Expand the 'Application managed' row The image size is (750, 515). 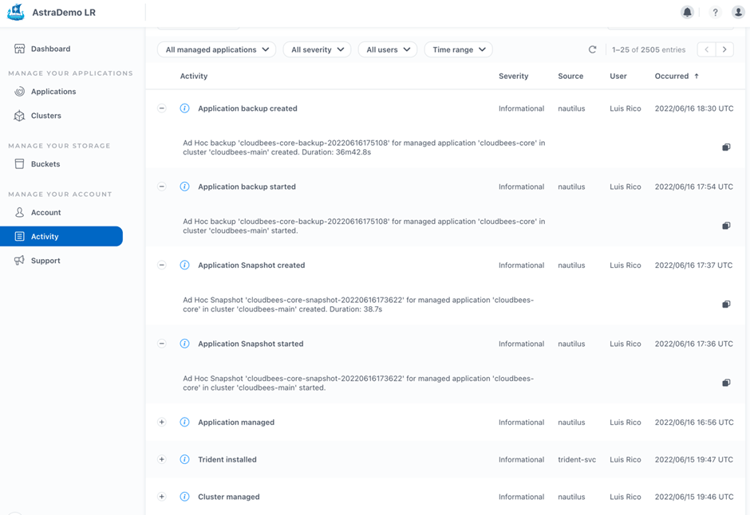click(162, 422)
